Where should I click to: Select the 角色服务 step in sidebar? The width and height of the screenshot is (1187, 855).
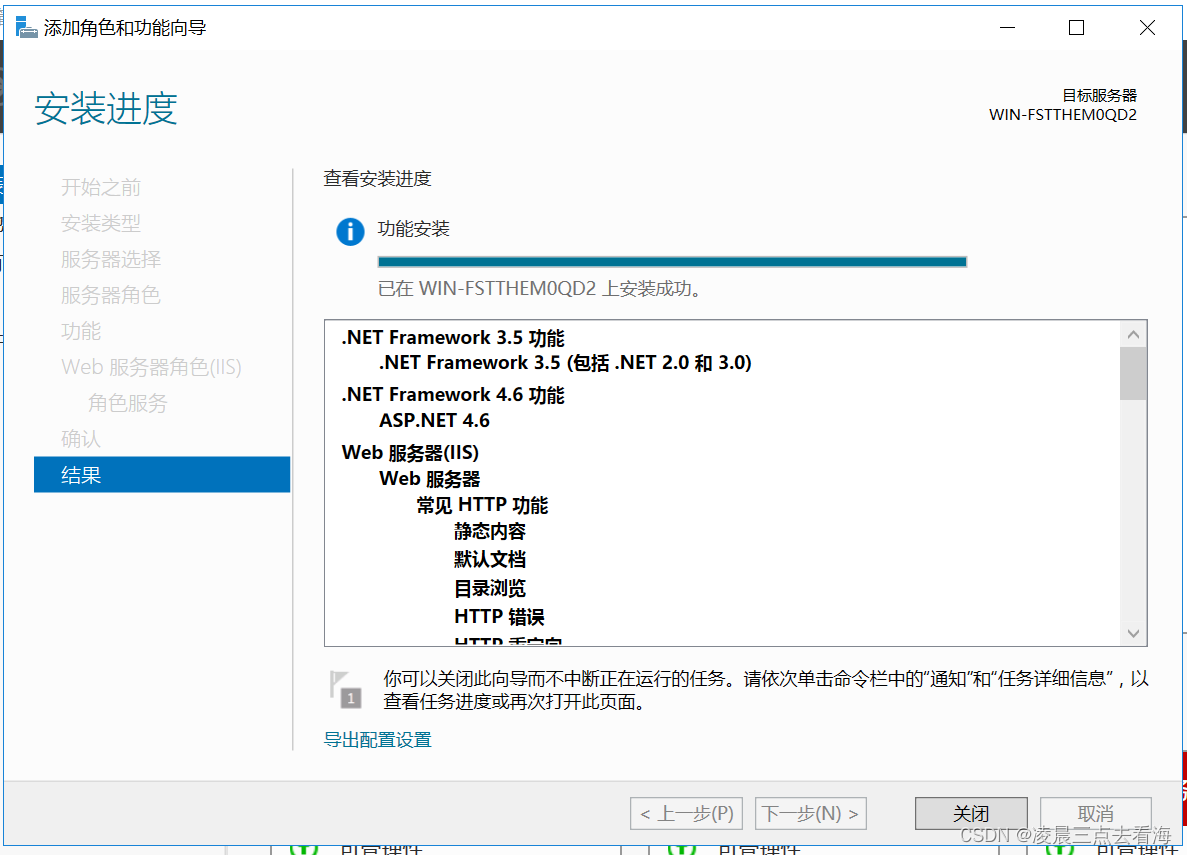[x=127, y=403]
